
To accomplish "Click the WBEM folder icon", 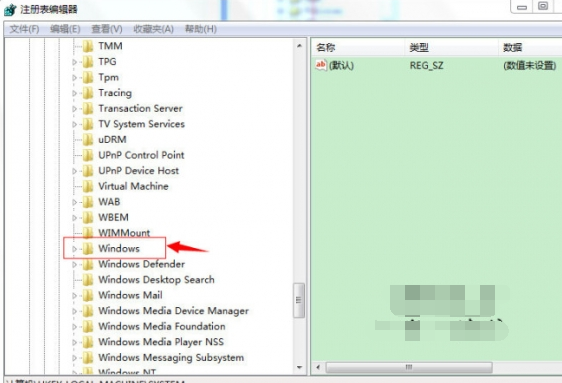I will (x=88, y=217).
